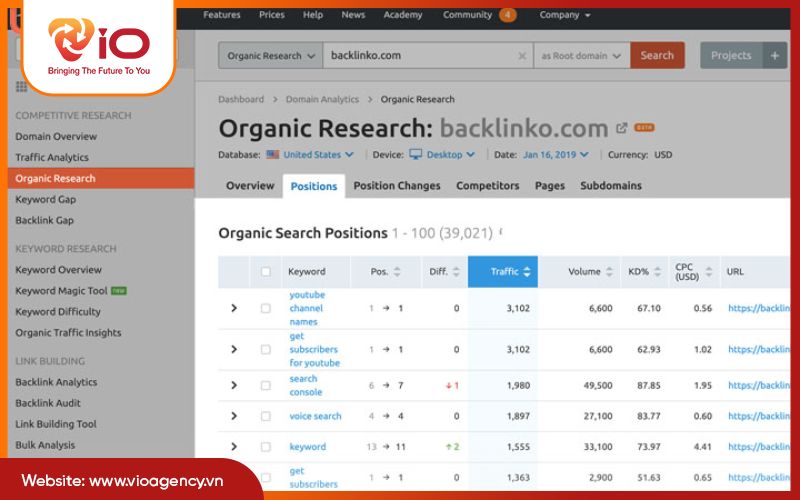Image resolution: width=800 pixels, height=500 pixels.
Task: Click traffic value 1,980
Action: 518,385
